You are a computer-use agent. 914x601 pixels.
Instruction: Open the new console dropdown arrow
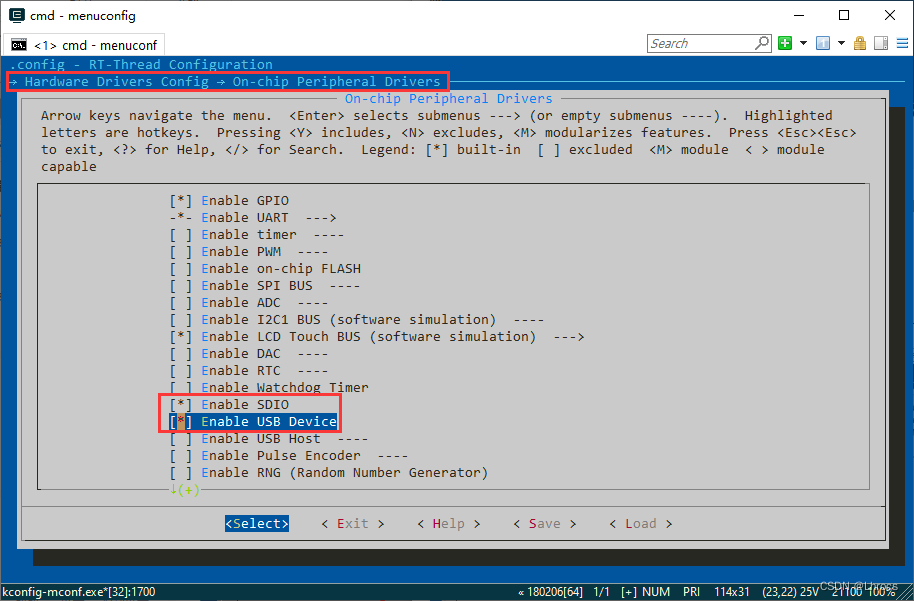[803, 43]
